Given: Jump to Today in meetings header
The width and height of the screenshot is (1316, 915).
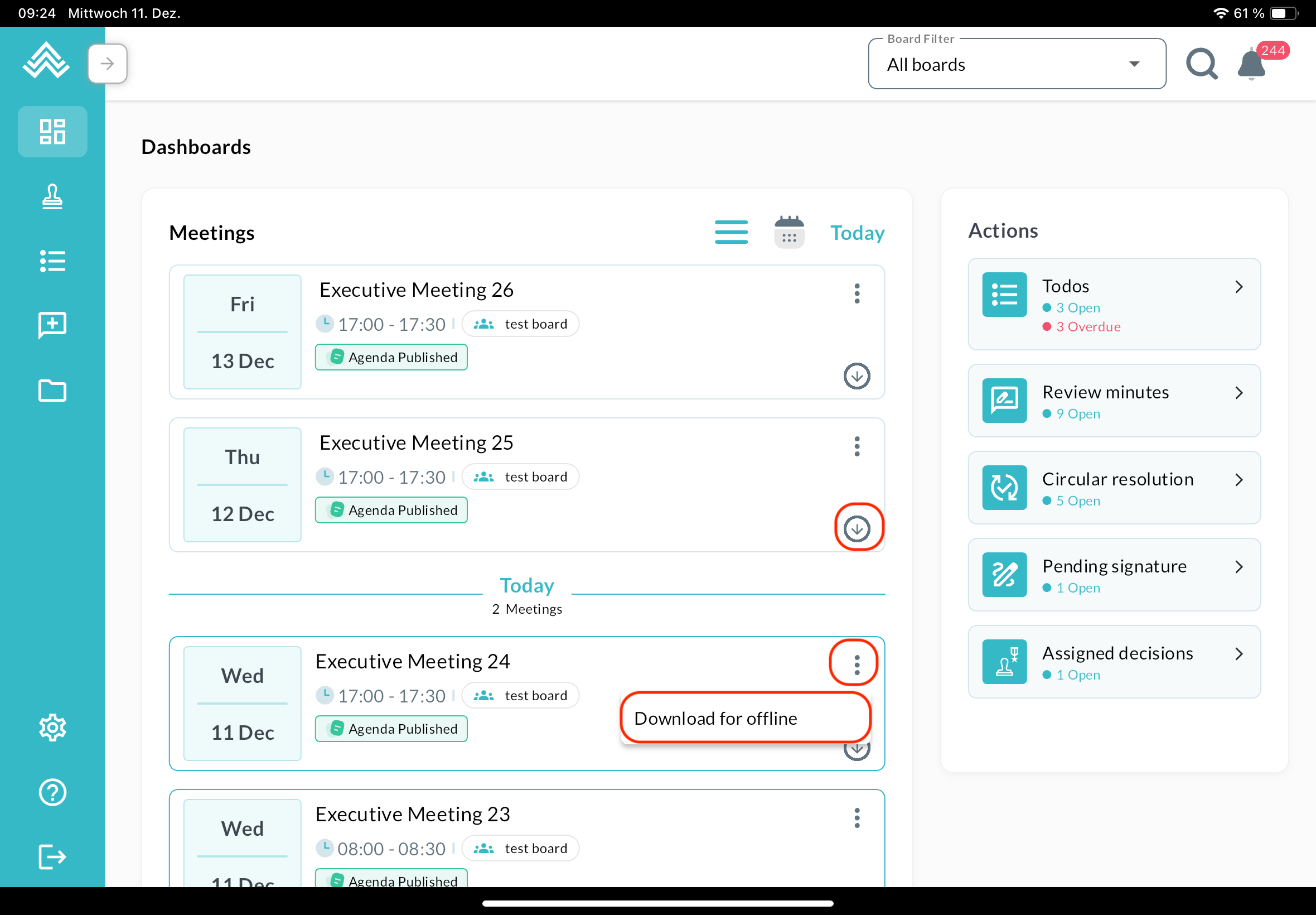Looking at the screenshot, I should click(857, 233).
